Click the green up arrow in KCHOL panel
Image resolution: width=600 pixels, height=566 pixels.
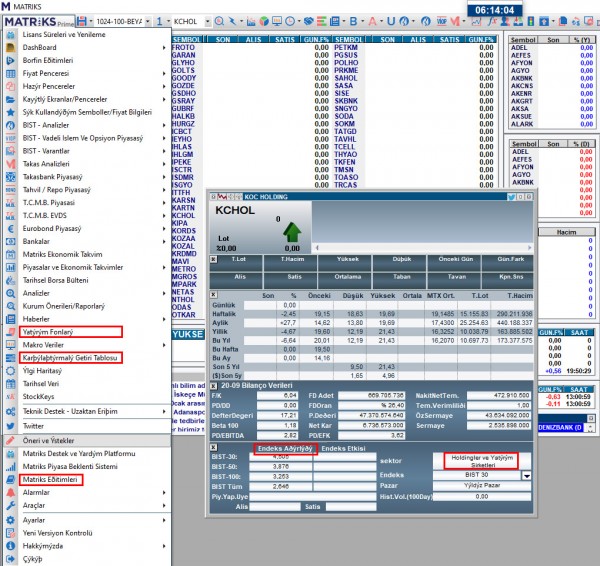pos(292,232)
